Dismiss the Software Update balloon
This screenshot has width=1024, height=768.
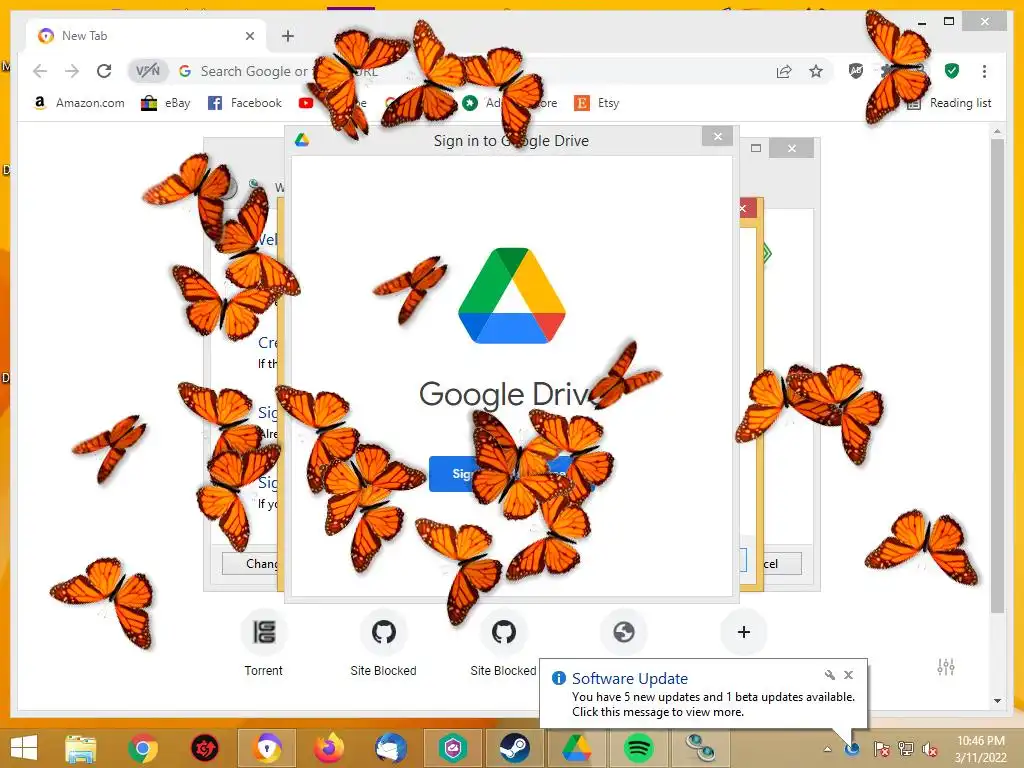coord(848,675)
